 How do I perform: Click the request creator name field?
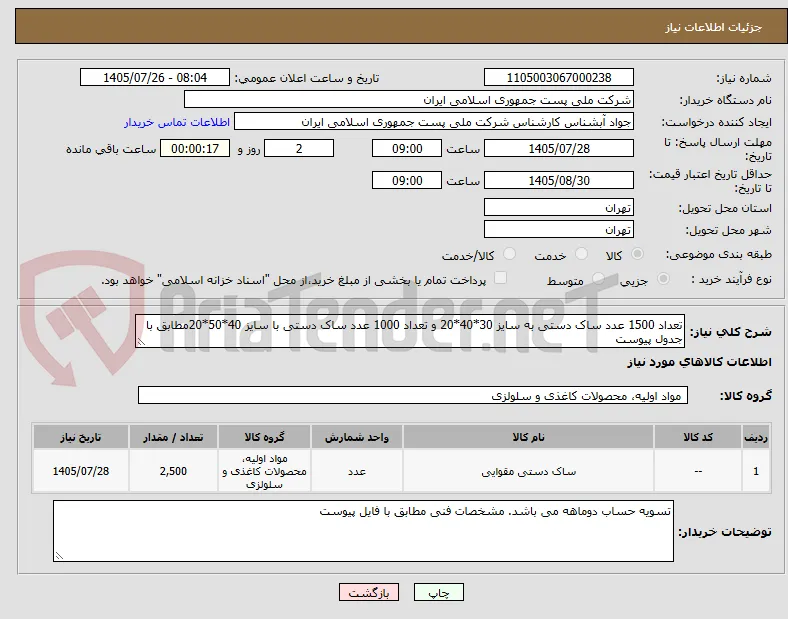pos(434,122)
